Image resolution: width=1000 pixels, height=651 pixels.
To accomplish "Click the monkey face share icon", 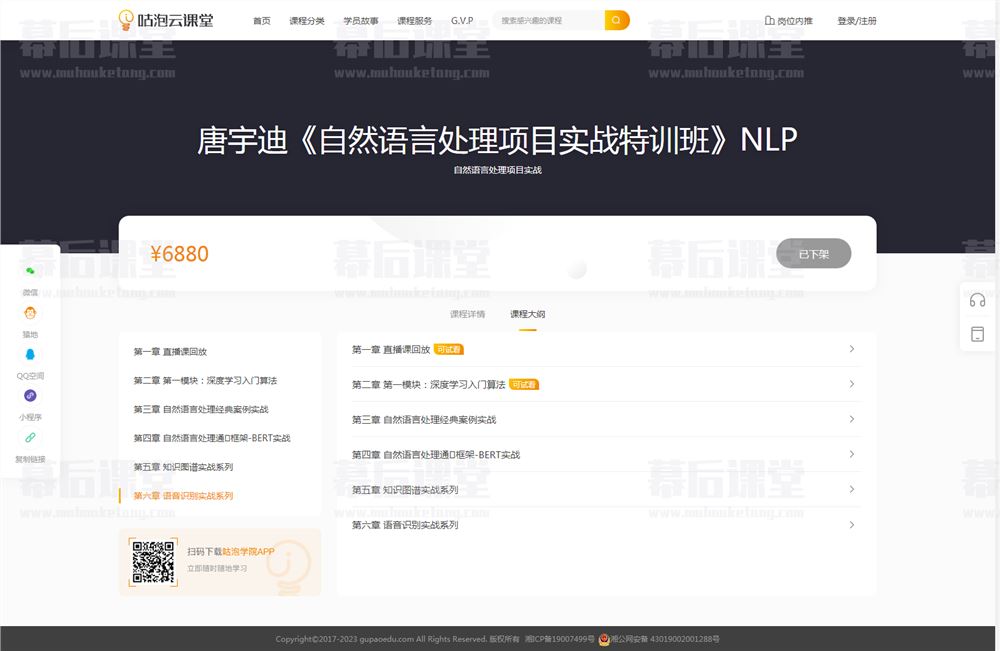I will point(30,312).
